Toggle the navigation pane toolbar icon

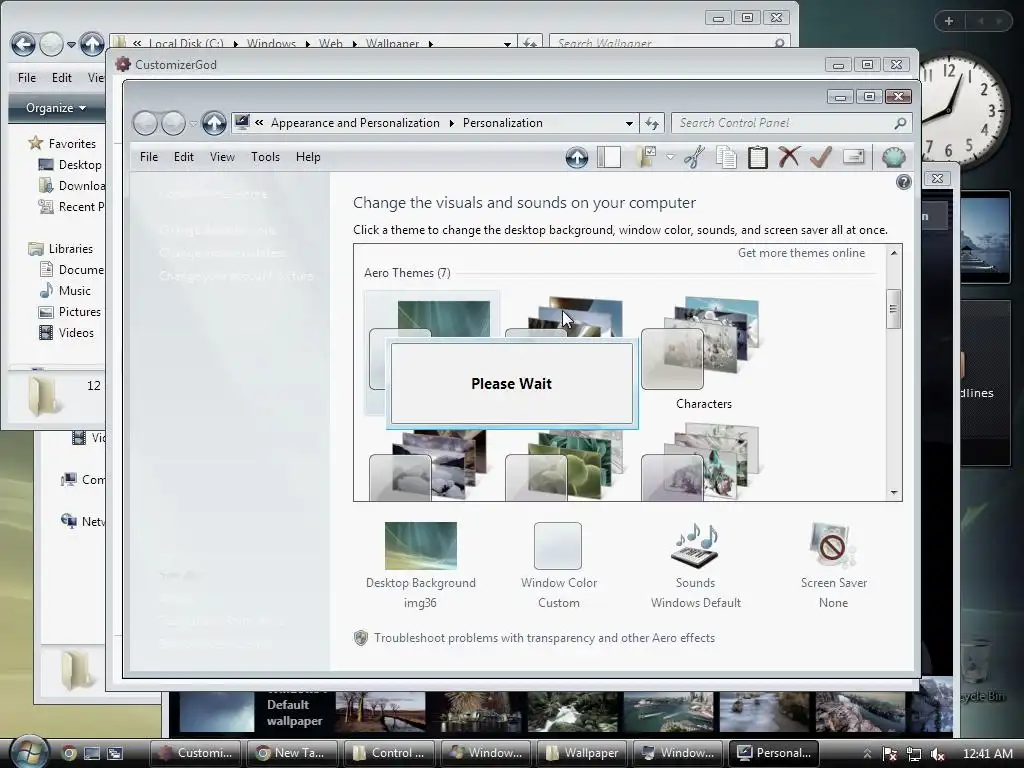pyautogui.click(x=609, y=157)
